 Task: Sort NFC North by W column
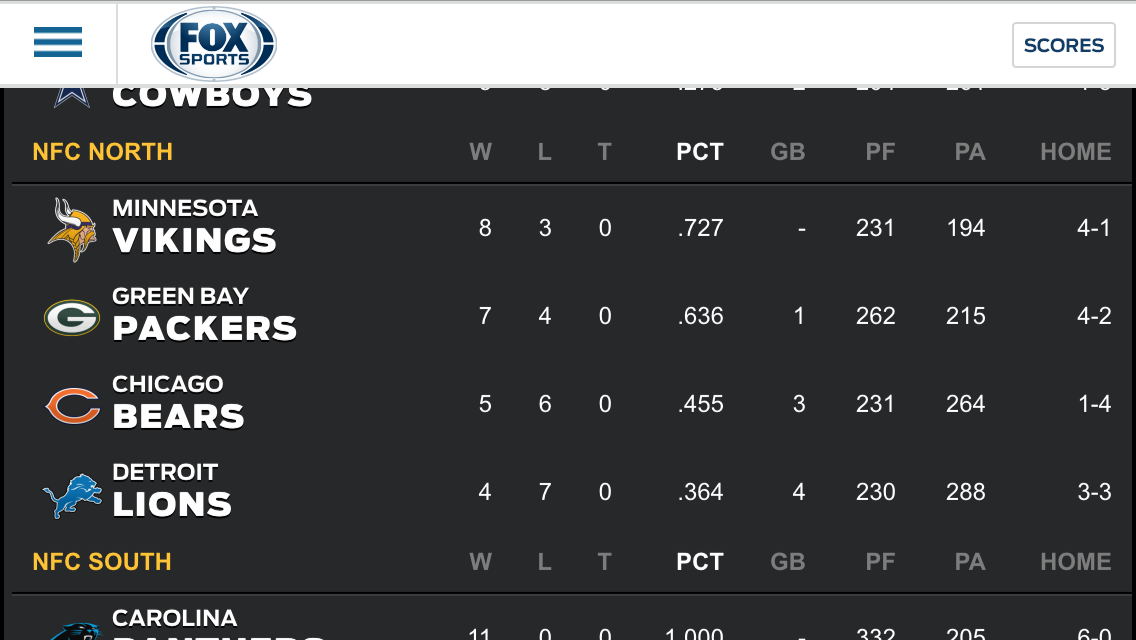[480, 151]
